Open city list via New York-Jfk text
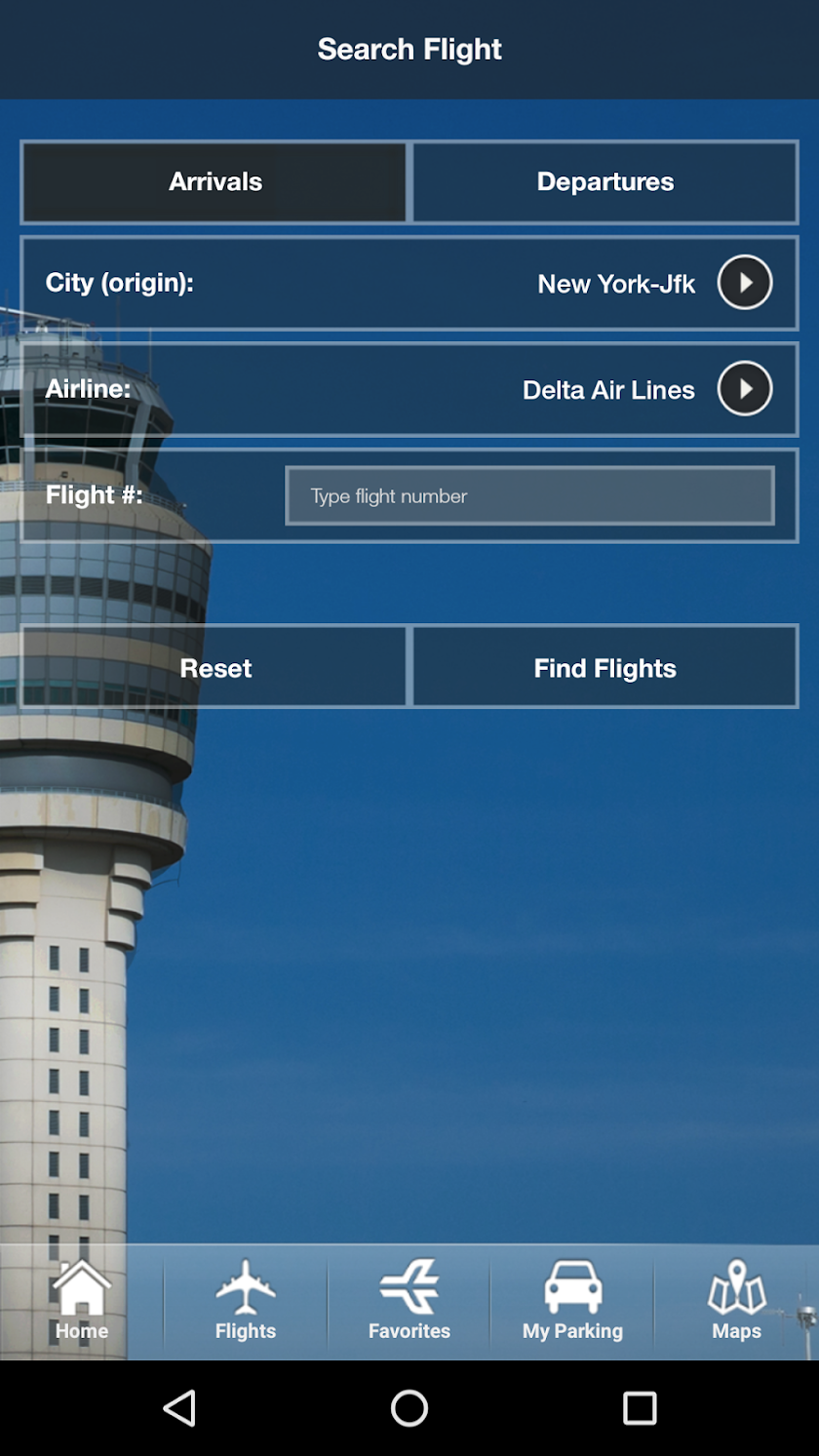This screenshot has width=819, height=1456. pos(616,284)
